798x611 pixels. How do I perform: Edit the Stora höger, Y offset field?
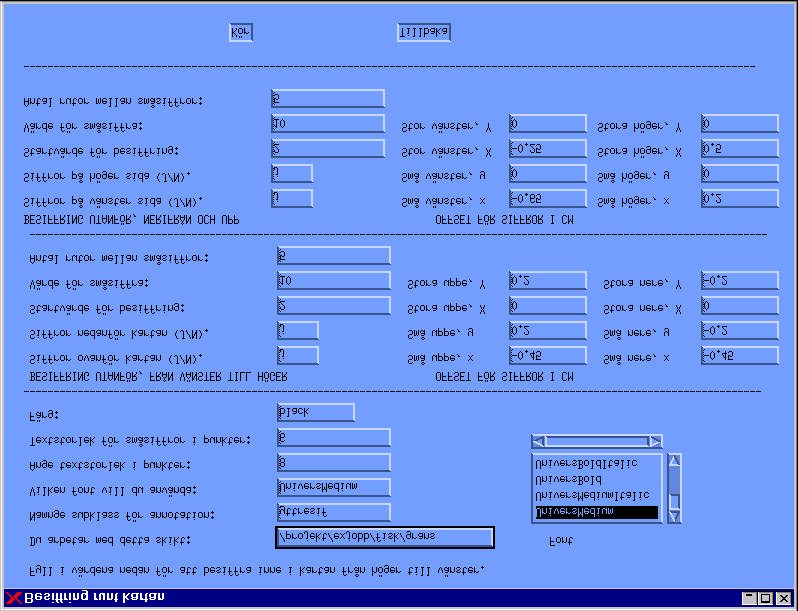[x=739, y=124]
